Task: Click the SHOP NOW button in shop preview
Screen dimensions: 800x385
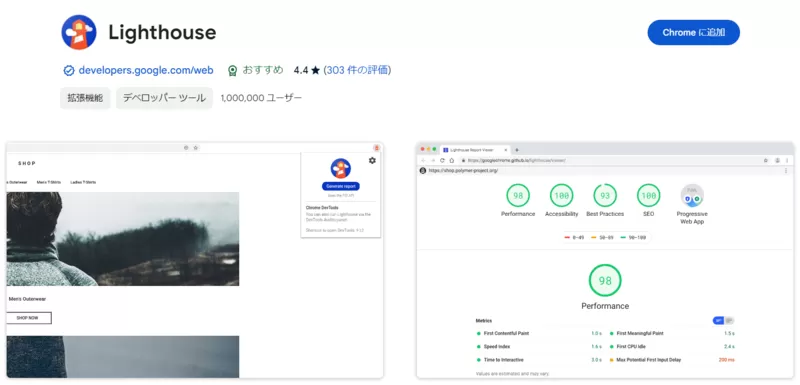Action: point(28,318)
